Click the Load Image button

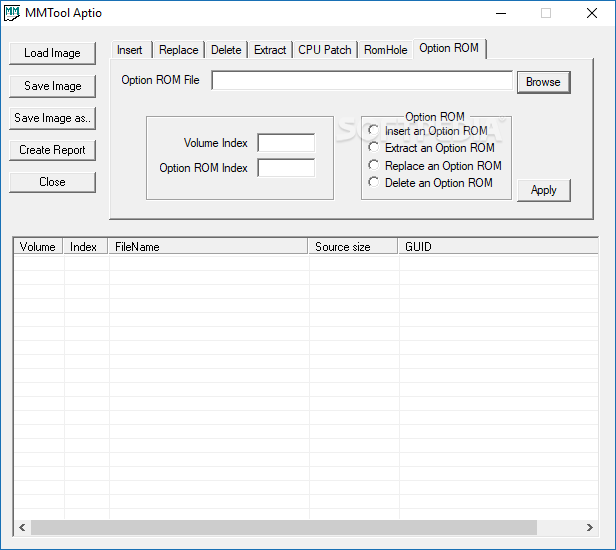pyautogui.click(x=52, y=53)
